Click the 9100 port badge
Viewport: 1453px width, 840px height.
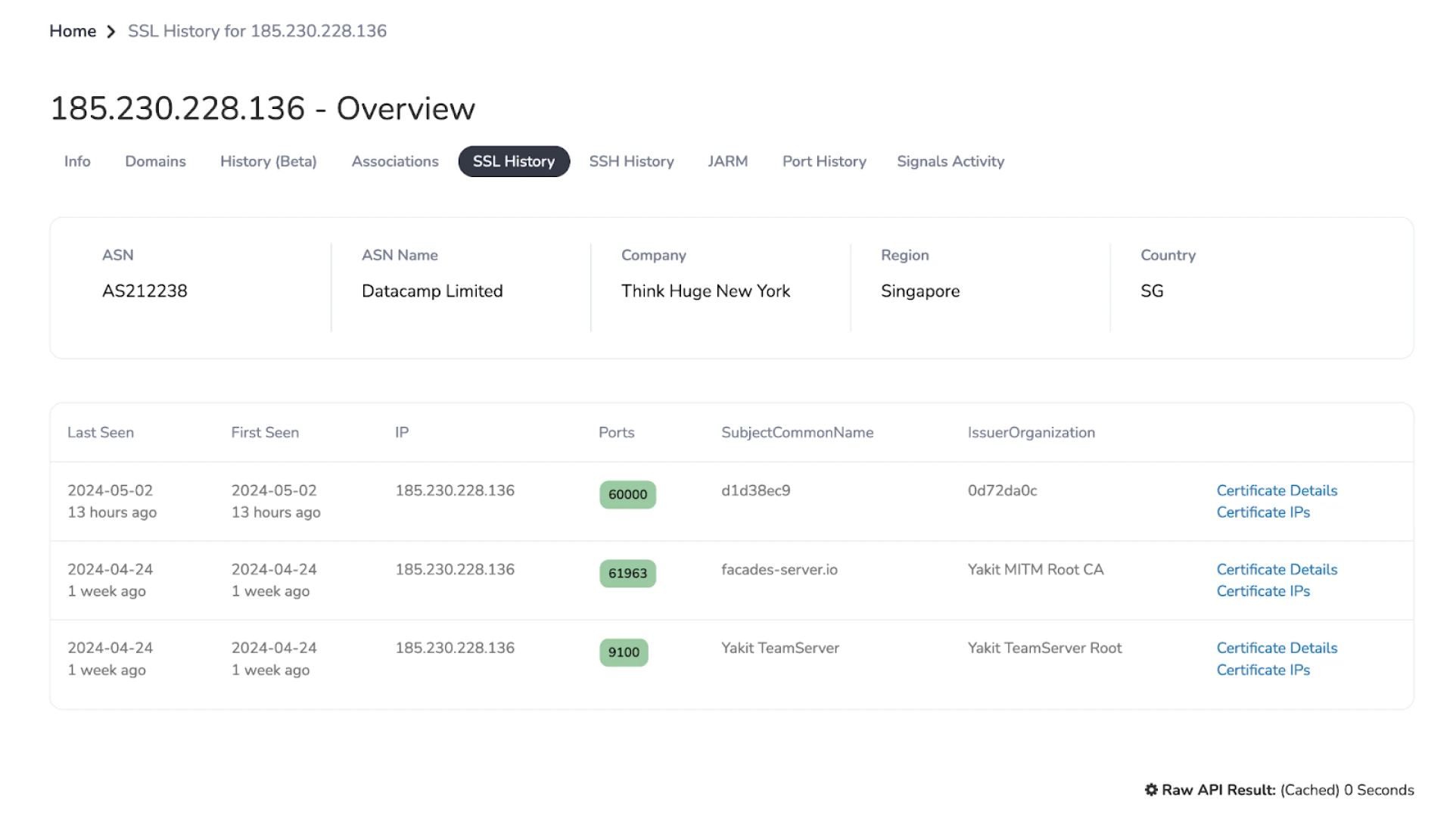click(x=624, y=652)
